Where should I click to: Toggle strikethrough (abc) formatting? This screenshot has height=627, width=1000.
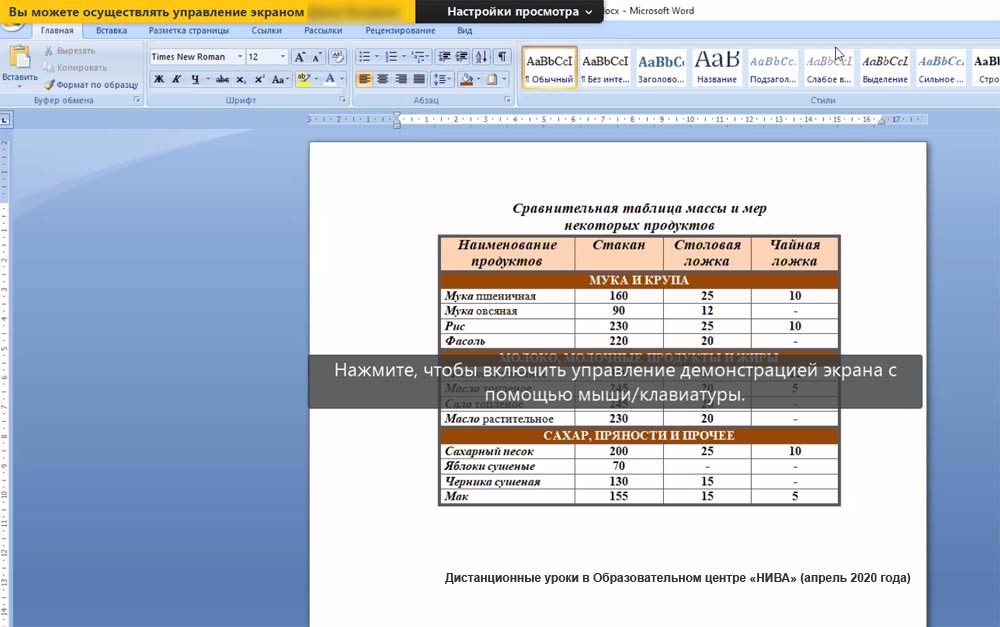223,79
